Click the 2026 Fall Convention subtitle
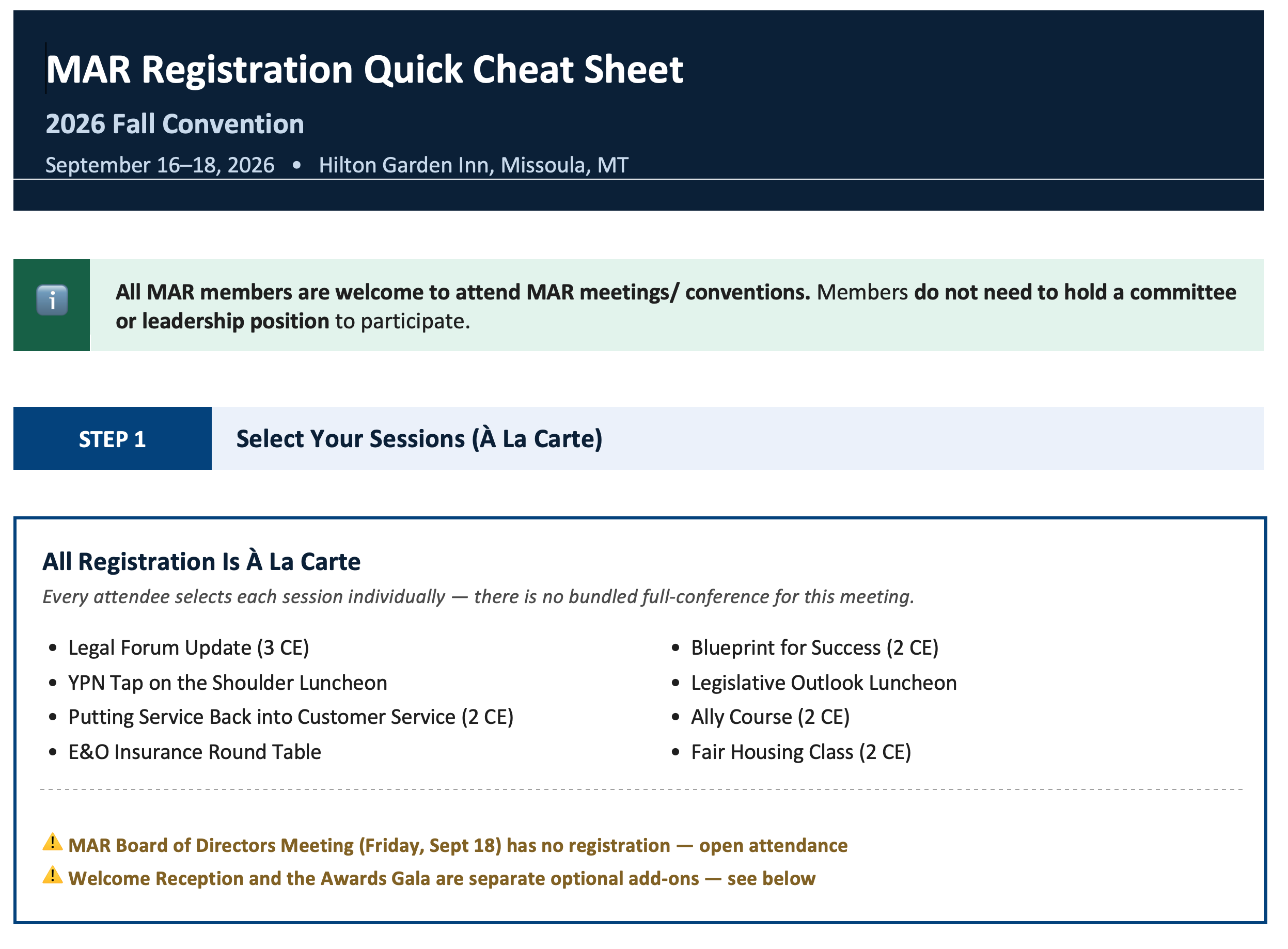1288x949 pixels. pos(175,124)
